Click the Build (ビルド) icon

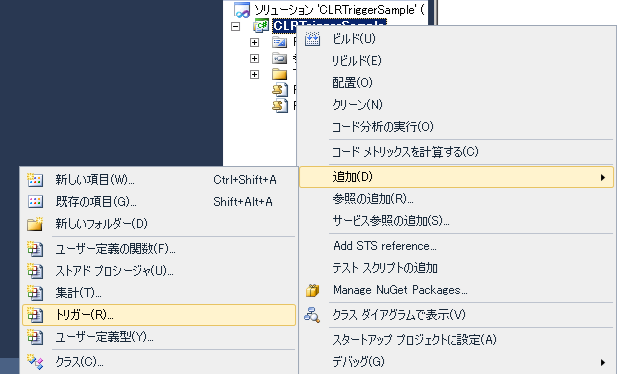[x=312, y=39]
